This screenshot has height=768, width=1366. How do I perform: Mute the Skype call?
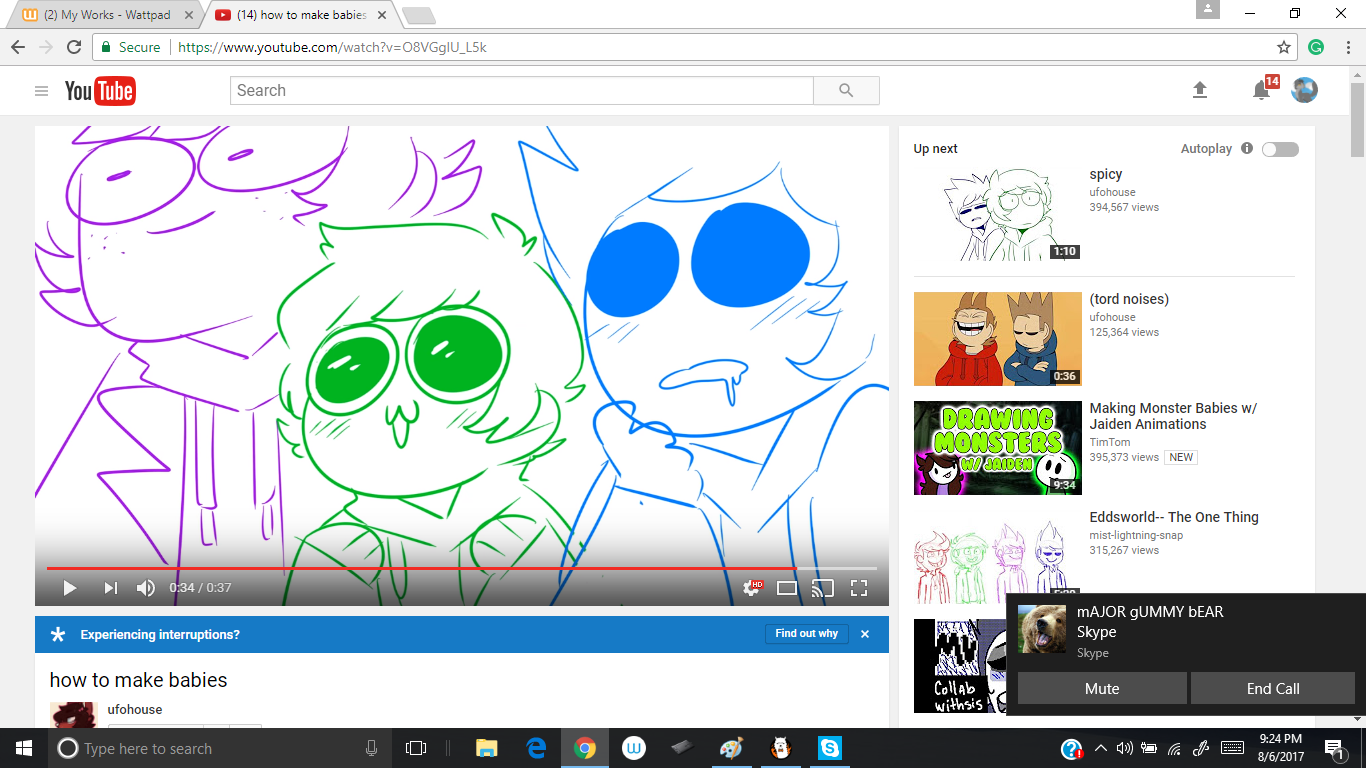point(1102,688)
